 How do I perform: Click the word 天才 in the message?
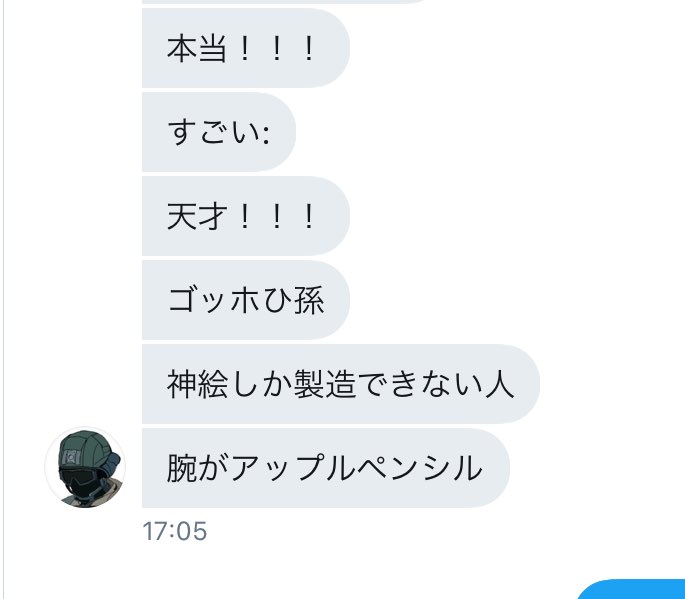point(197,216)
